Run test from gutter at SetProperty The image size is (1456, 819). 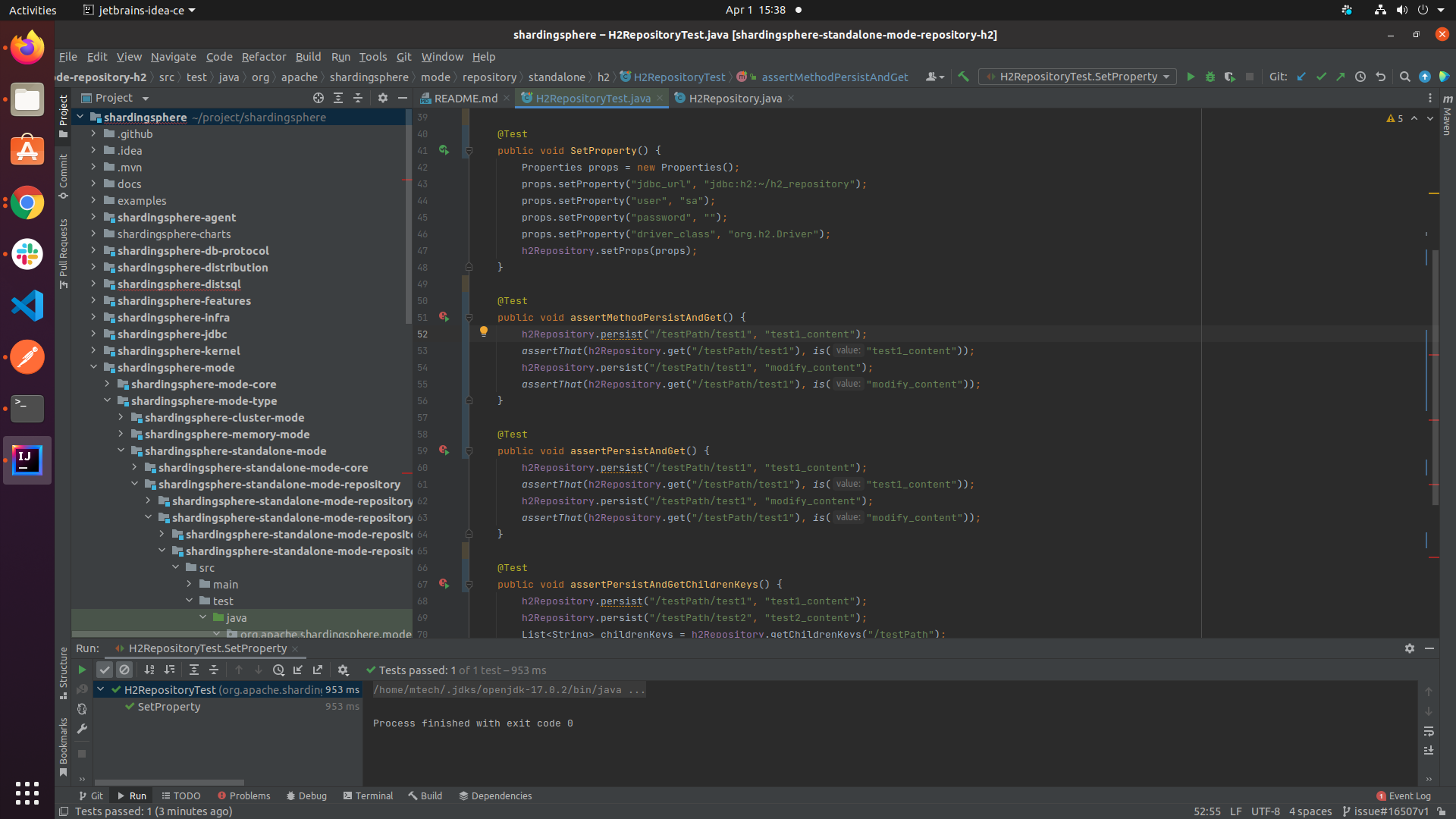[444, 150]
